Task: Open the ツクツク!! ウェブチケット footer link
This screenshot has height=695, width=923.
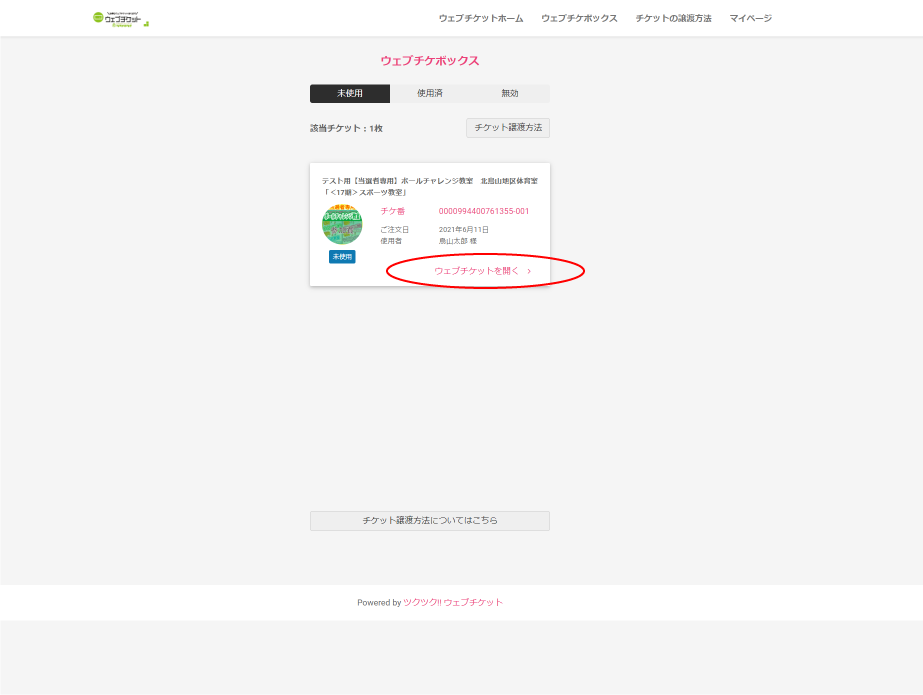Action: [453, 602]
